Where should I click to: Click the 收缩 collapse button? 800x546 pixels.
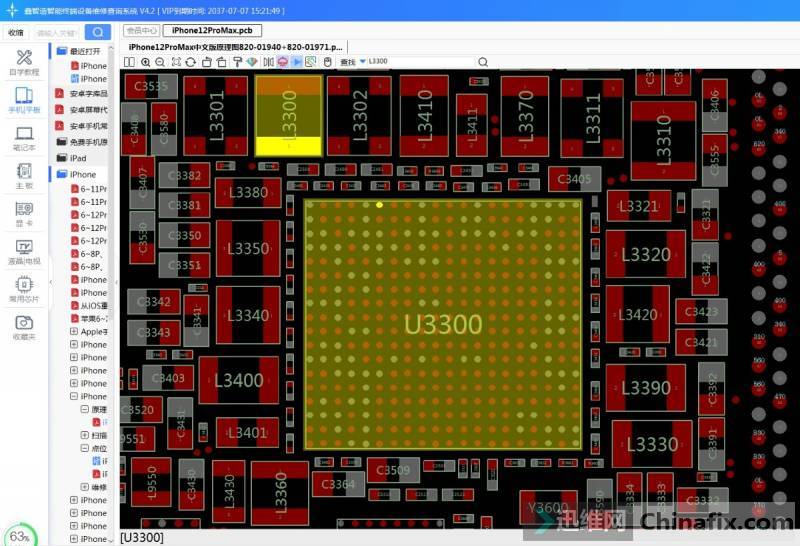pos(16,32)
